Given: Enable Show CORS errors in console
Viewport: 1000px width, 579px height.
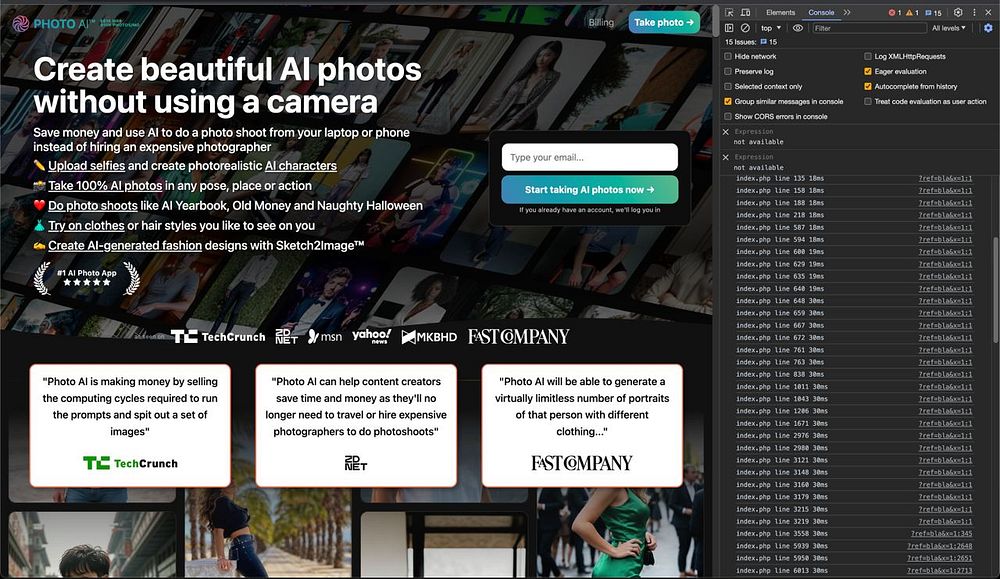Looking at the screenshot, I should pyautogui.click(x=728, y=116).
